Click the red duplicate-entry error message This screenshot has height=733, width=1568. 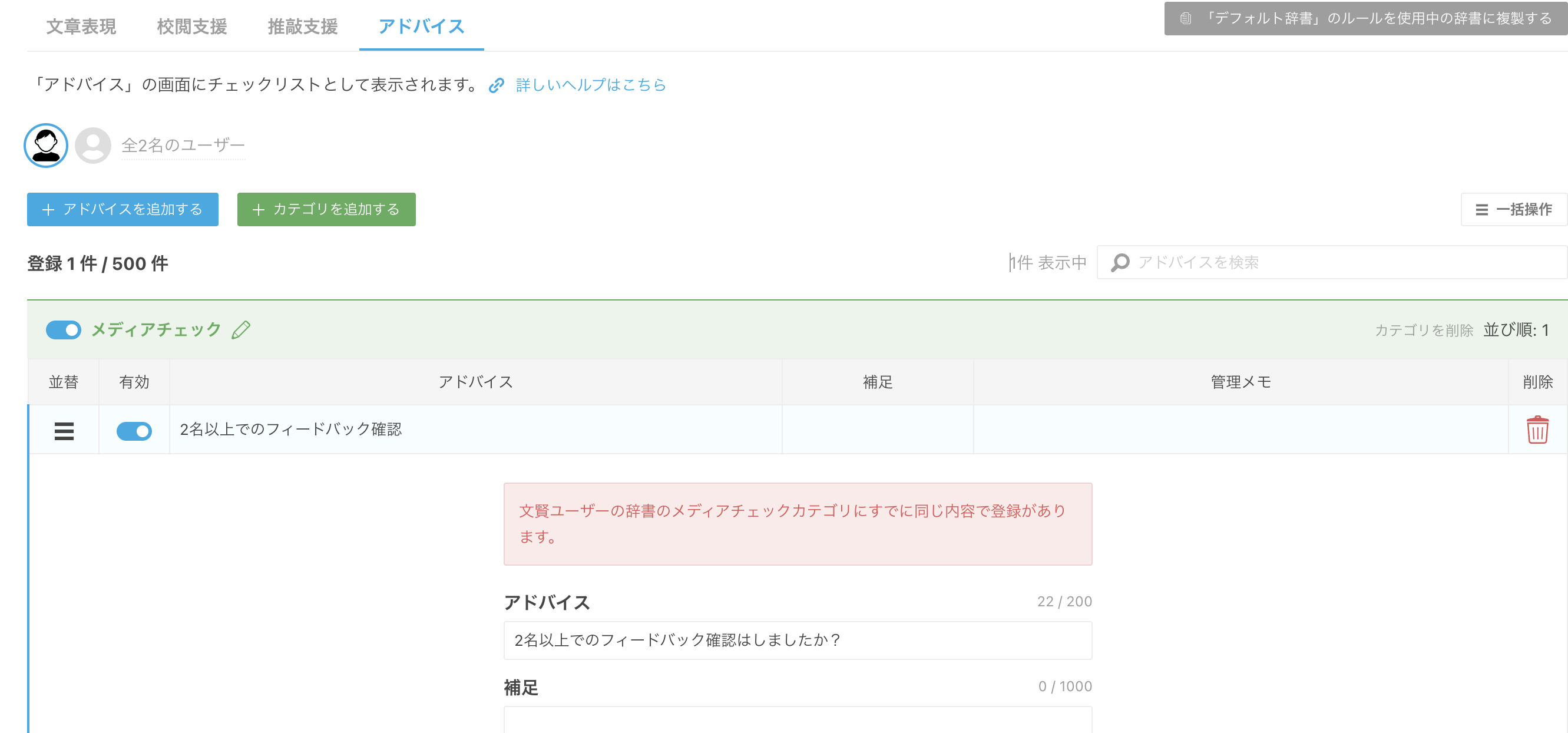pyautogui.click(x=798, y=524)
